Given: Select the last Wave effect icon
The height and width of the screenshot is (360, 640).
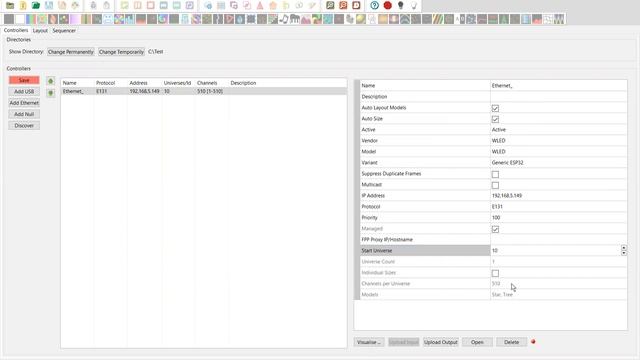Looking at the screenshot, I should (559, 19).
